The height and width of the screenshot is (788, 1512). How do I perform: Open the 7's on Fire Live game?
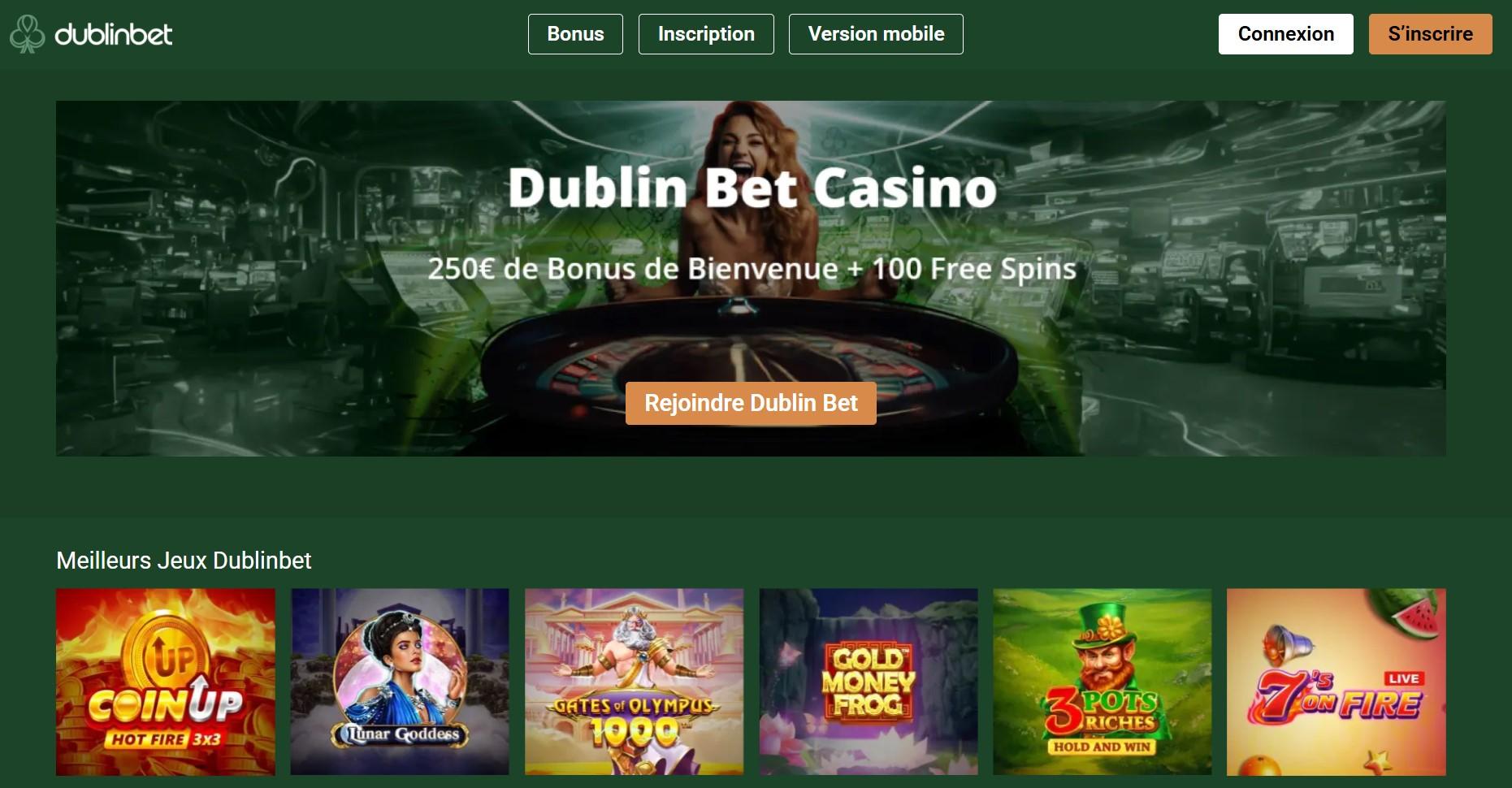coord(1337,682)
